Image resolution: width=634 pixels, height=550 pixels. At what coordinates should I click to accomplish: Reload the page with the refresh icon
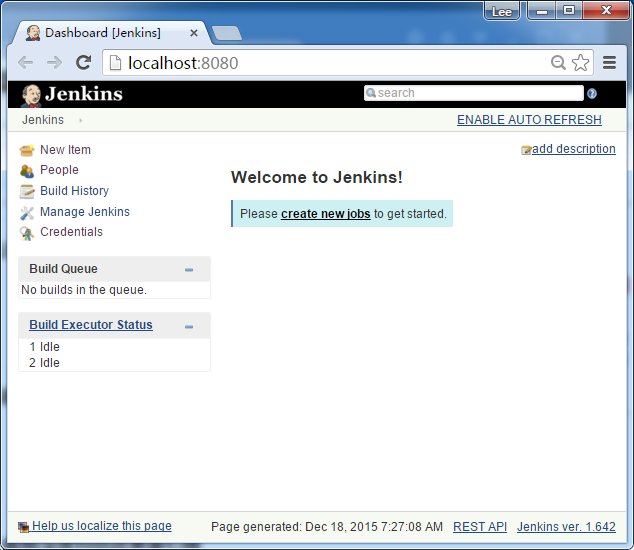(x=84, y=63)
